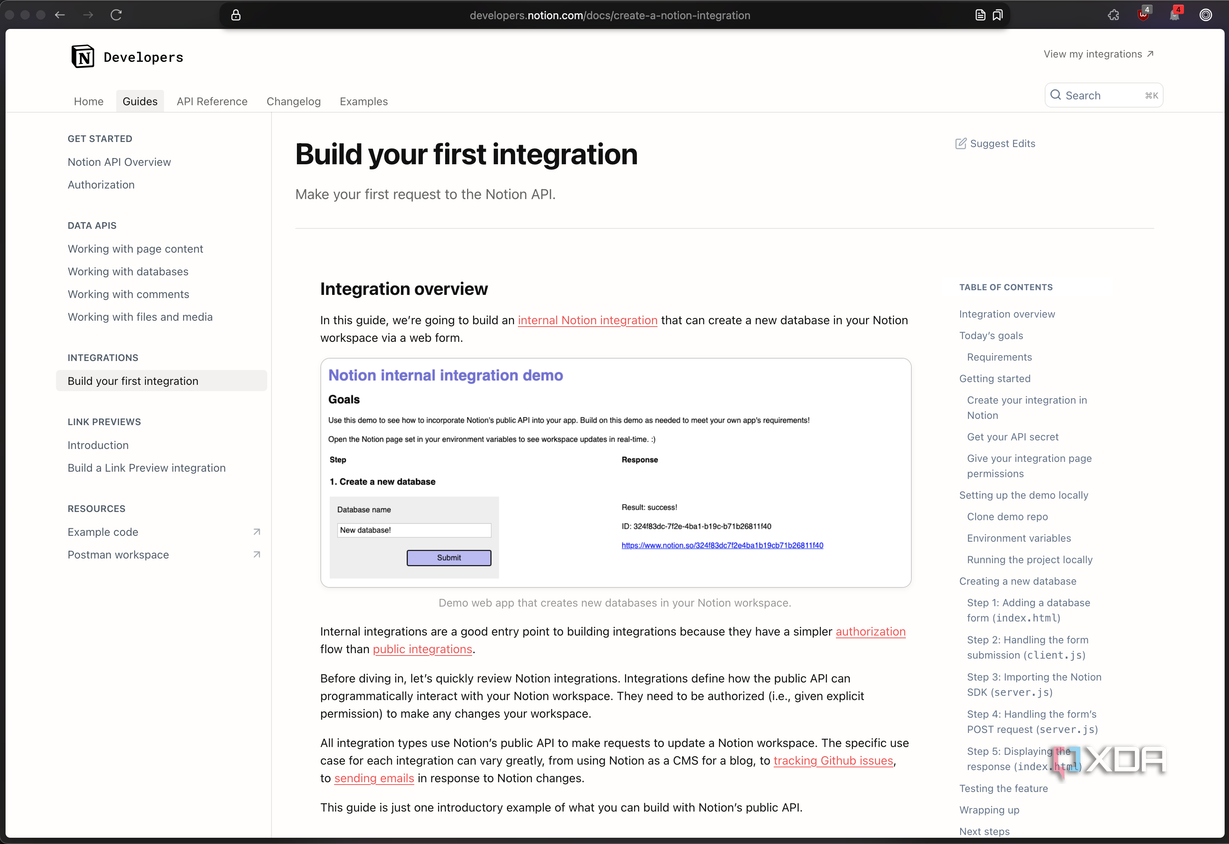Click the notification bell extension icon
1229x844 pixels.
(1175, 14)
